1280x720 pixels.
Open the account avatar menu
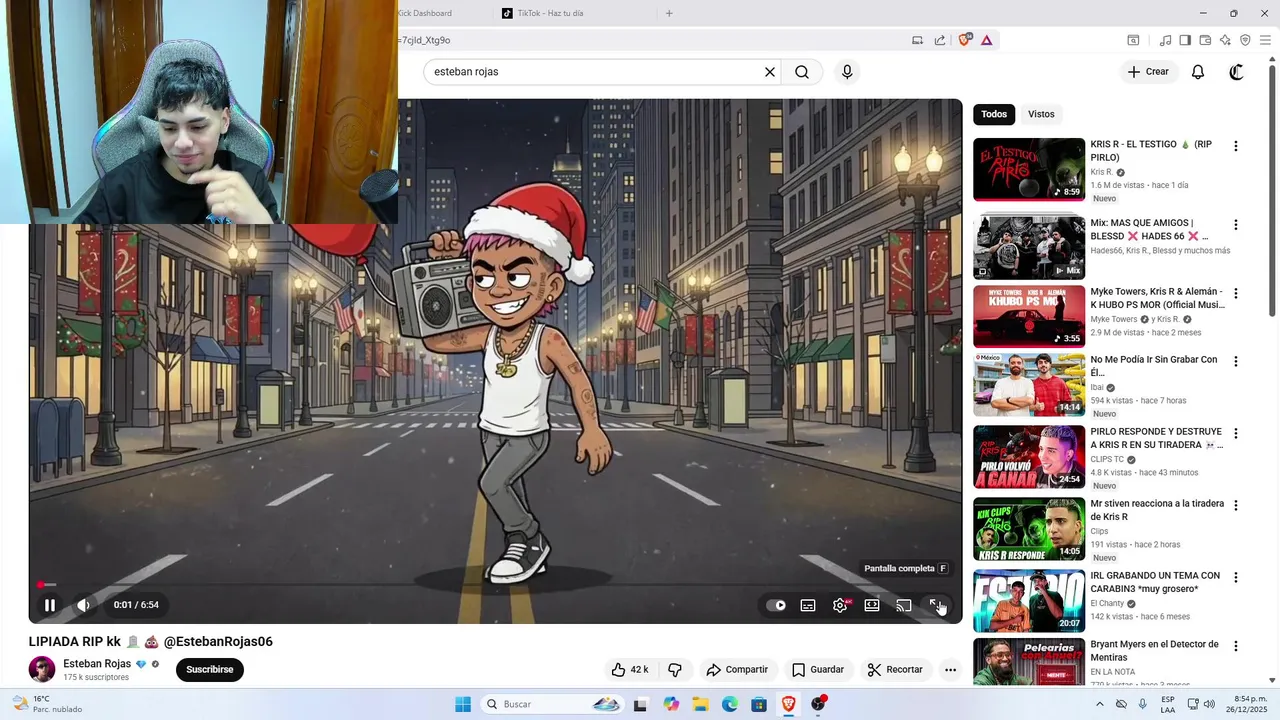(x=1237, y=72)
